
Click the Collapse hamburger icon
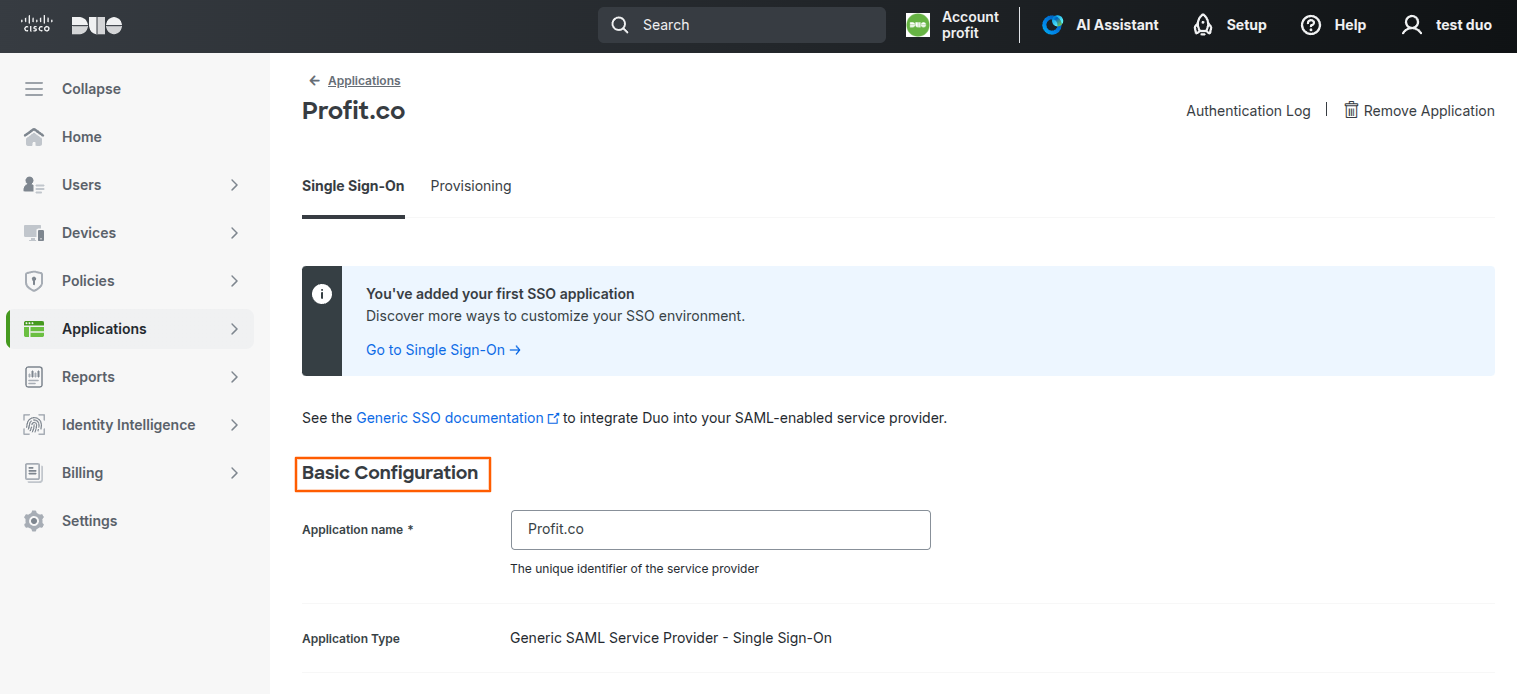point(34,89)
